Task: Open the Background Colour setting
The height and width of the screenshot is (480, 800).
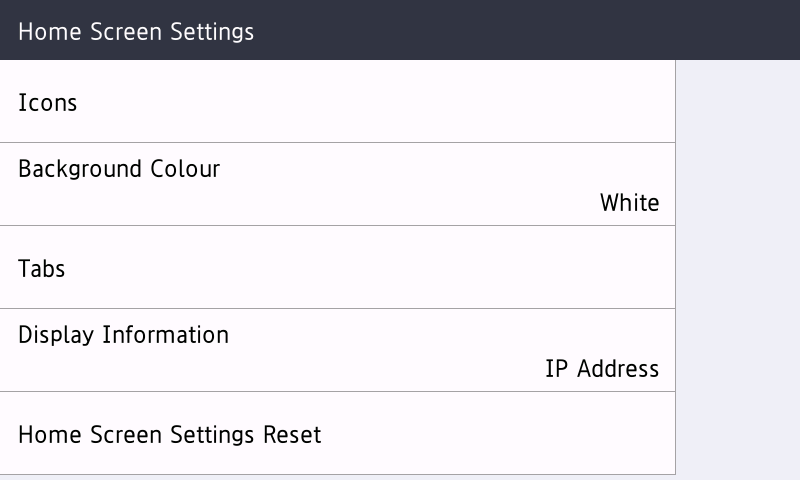Action: (337, 185)
